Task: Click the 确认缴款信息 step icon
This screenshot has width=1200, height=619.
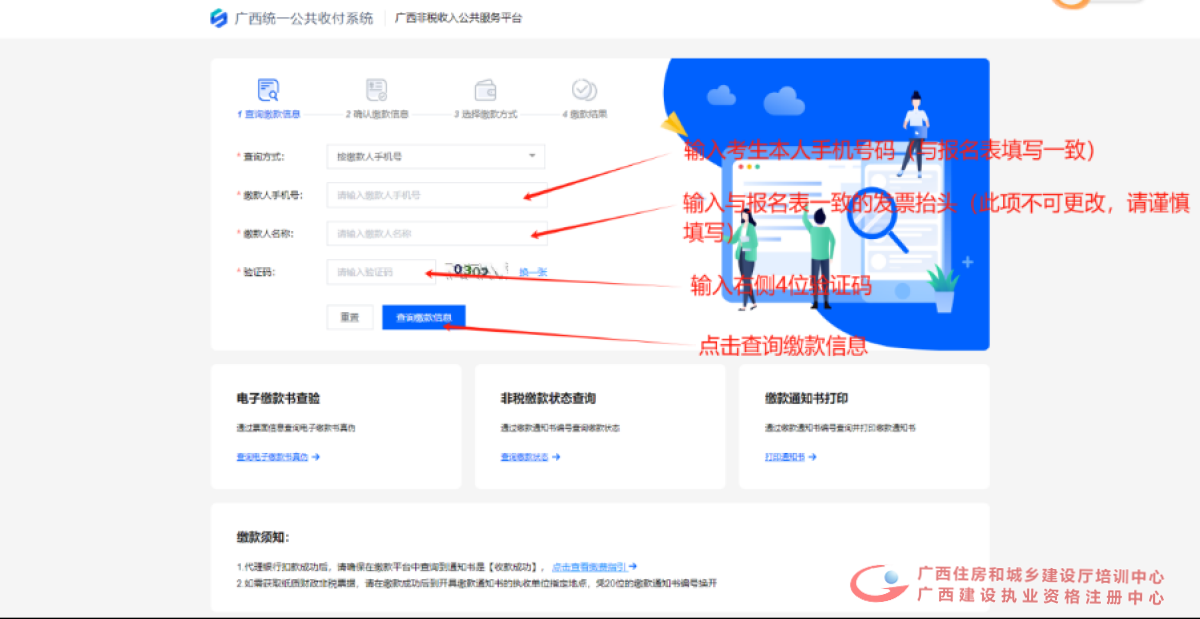Action: [x=376, y=90]
